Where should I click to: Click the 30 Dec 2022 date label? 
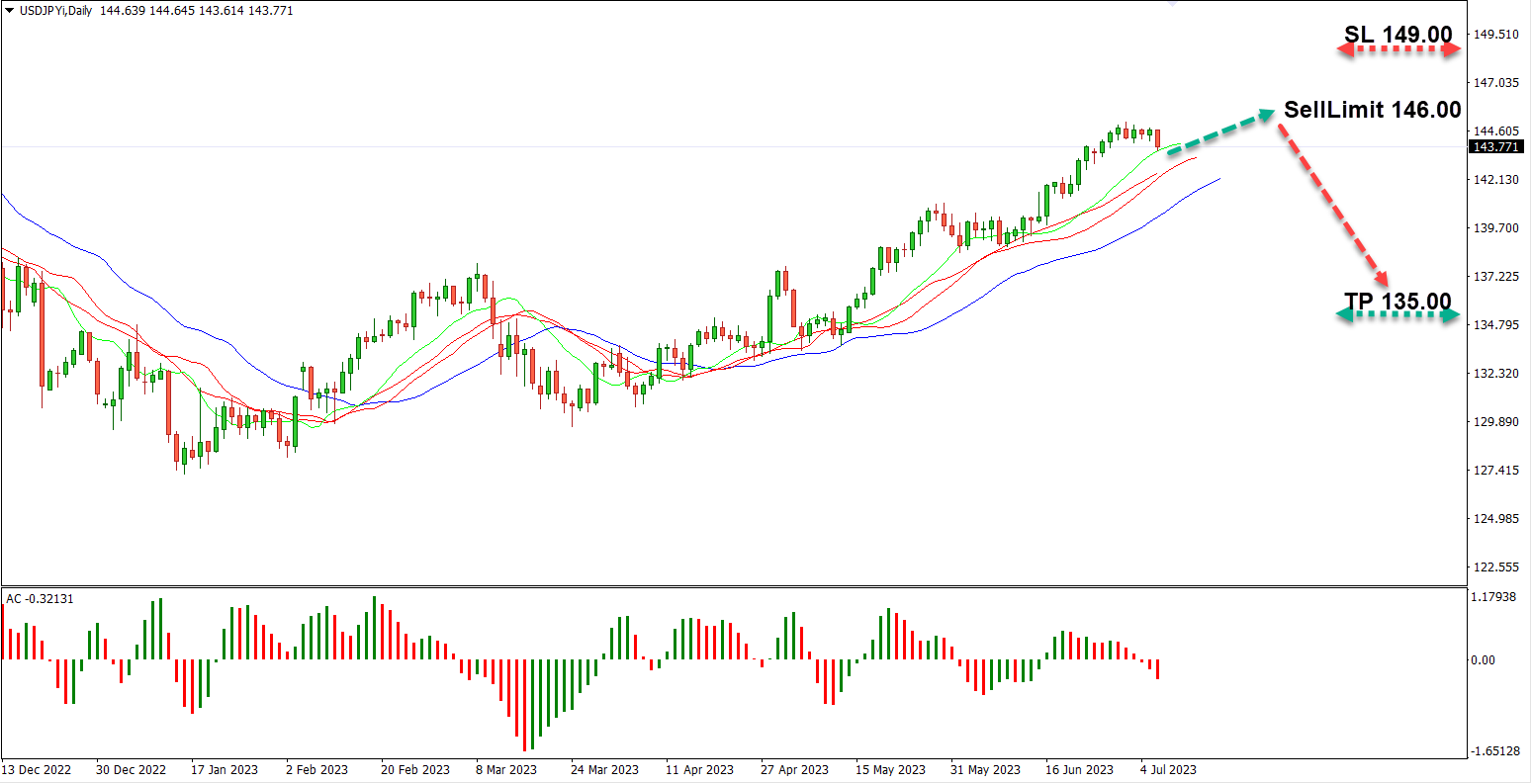(131, 770)
